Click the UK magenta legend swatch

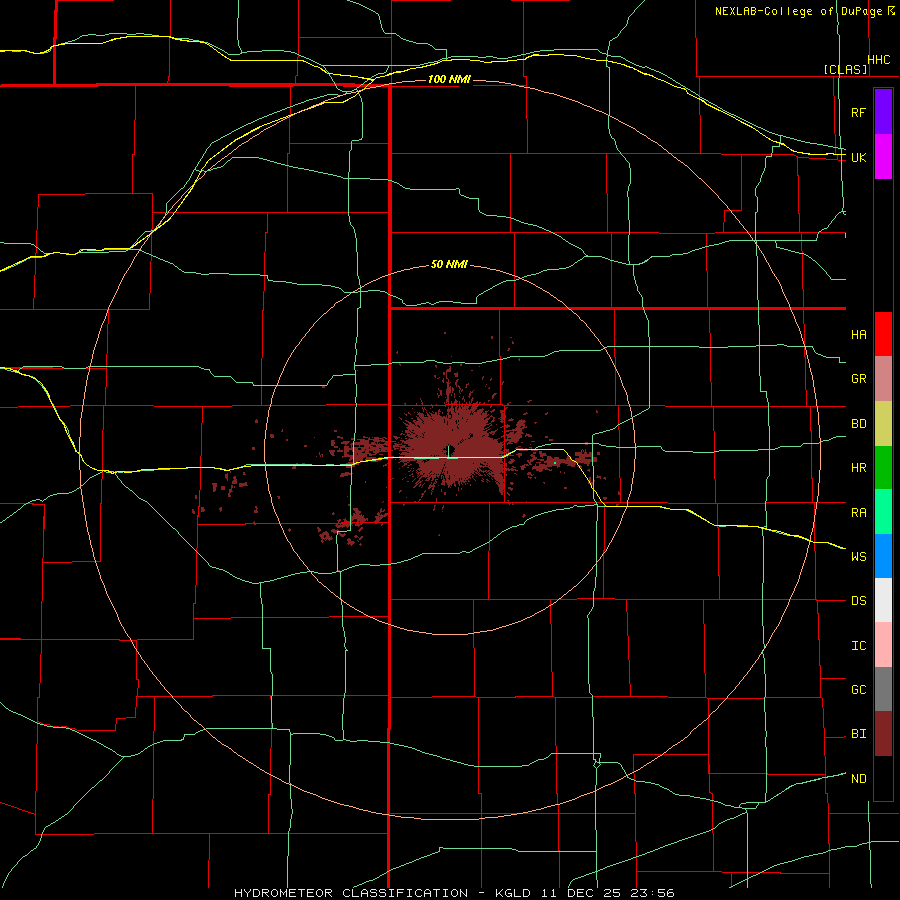pos(883,156)
